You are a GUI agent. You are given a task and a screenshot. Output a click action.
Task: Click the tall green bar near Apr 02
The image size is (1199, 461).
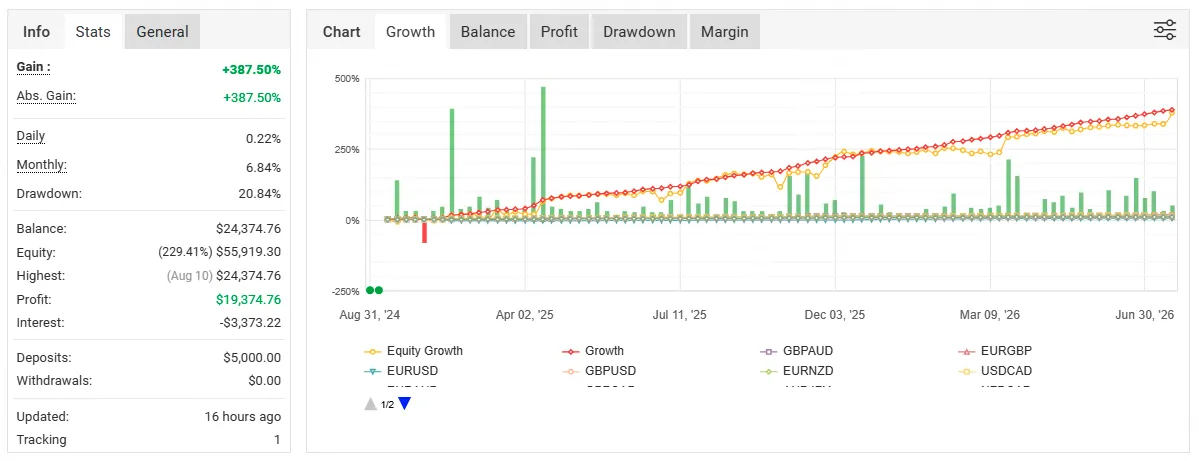(543, 153)
